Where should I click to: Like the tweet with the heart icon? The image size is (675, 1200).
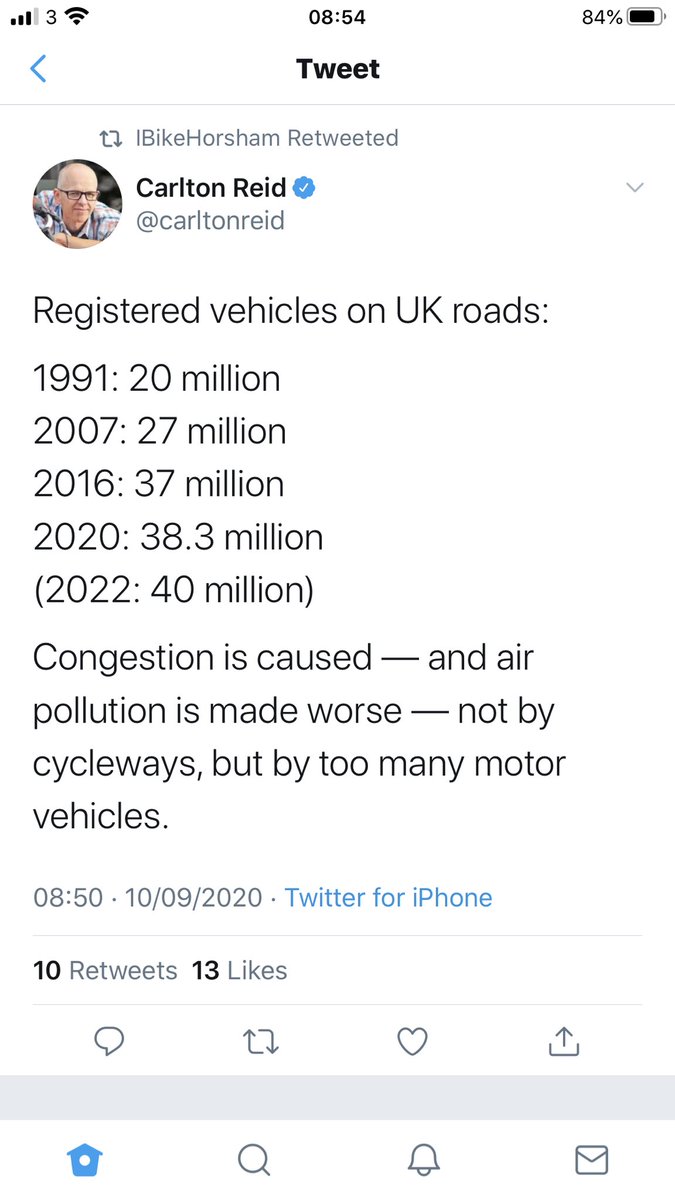point(412,1042)
